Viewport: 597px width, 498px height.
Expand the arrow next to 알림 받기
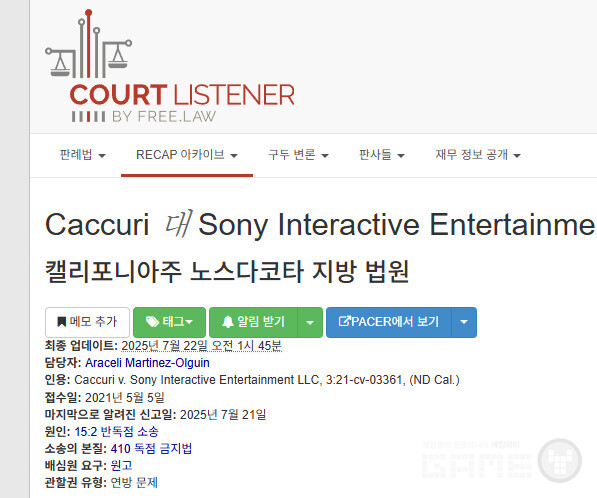[310, 322]
